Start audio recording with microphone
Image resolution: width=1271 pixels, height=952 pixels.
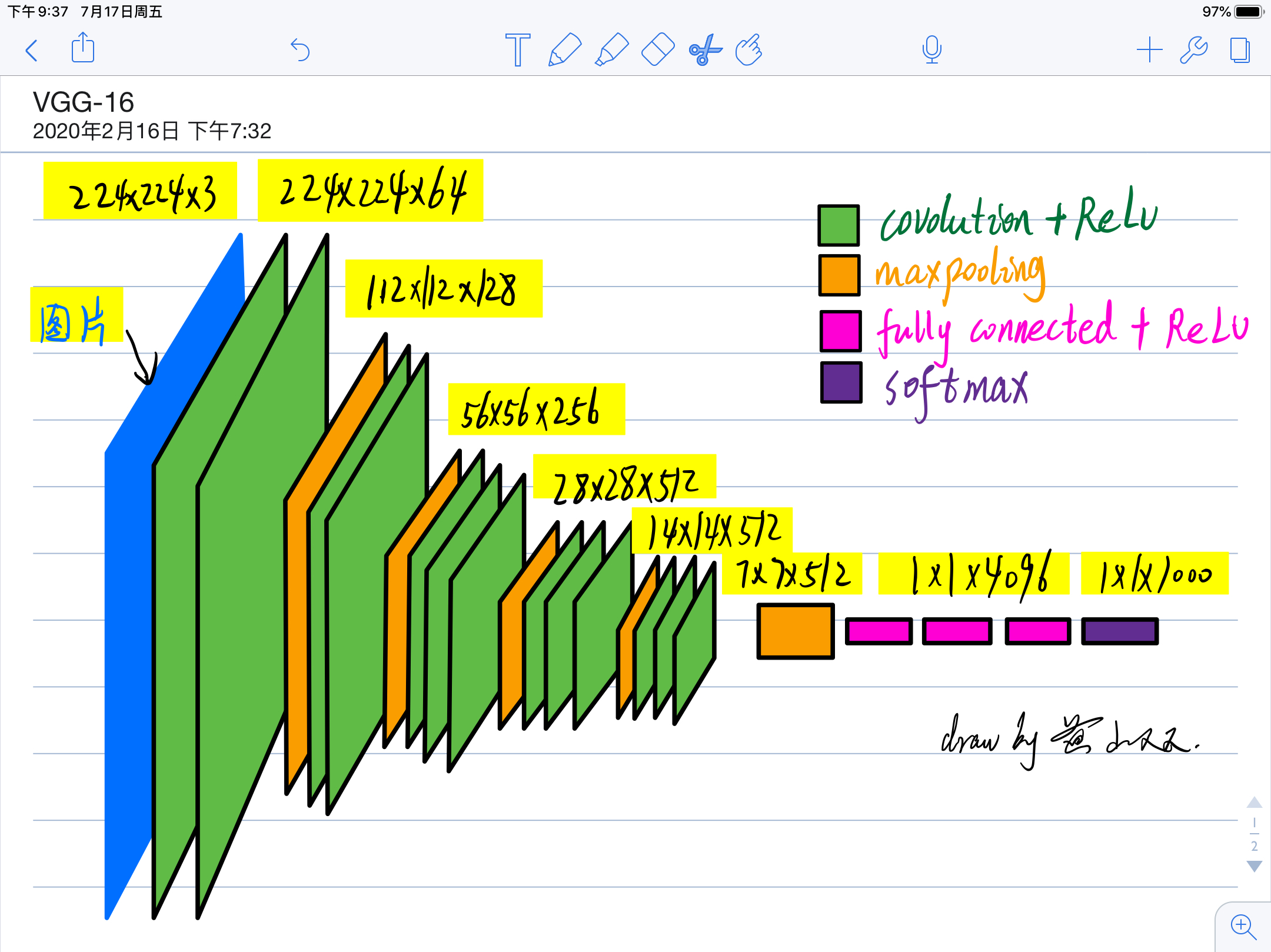pyautogui.click(x=931, y=50)
